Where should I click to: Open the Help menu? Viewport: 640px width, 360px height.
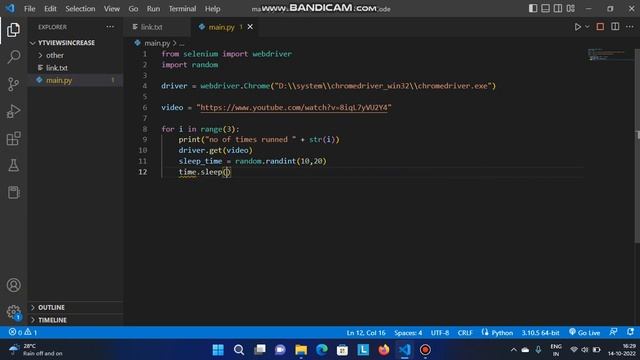[x=212, y=9]
